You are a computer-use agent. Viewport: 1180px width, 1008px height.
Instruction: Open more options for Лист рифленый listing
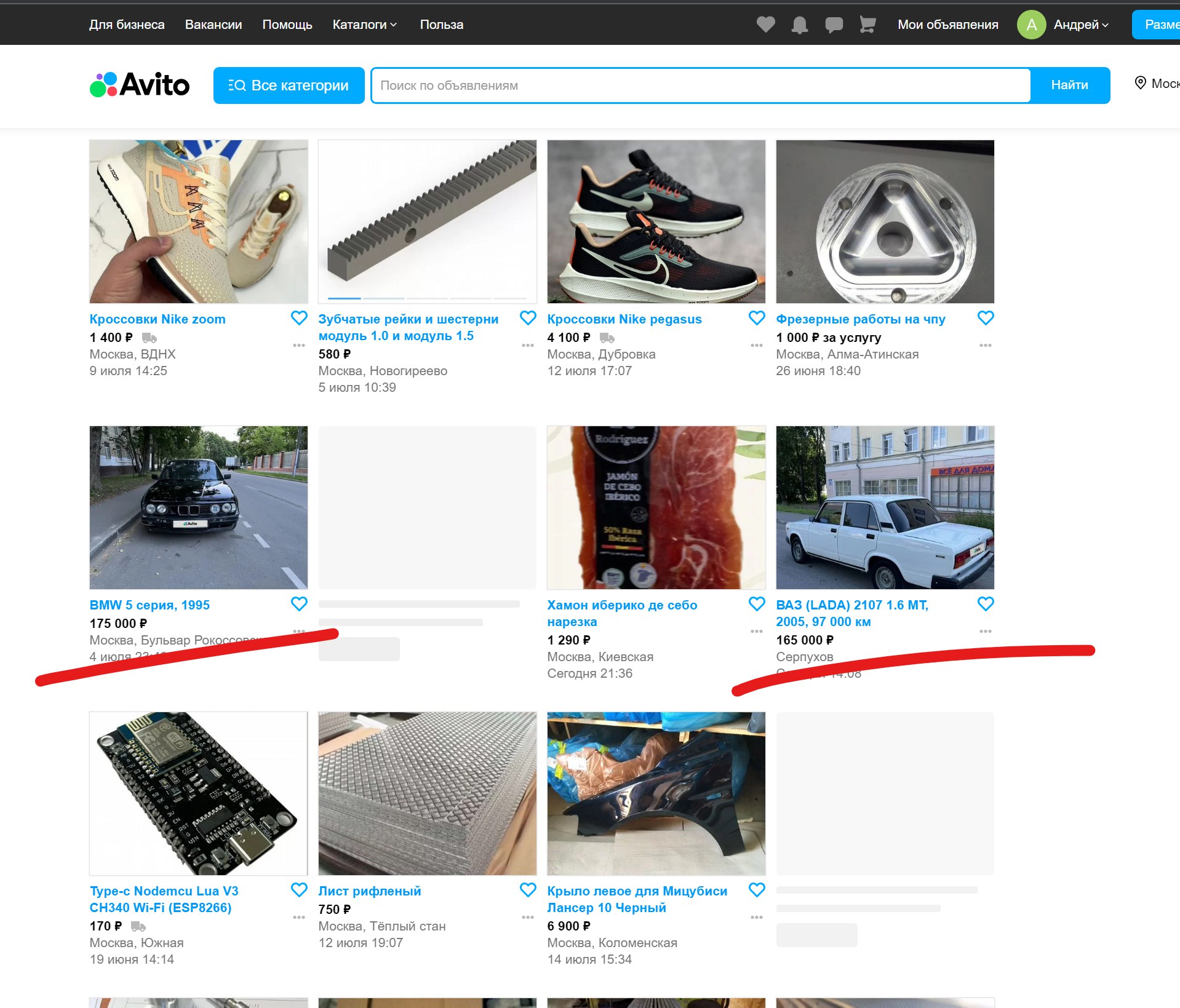point(528,917)
